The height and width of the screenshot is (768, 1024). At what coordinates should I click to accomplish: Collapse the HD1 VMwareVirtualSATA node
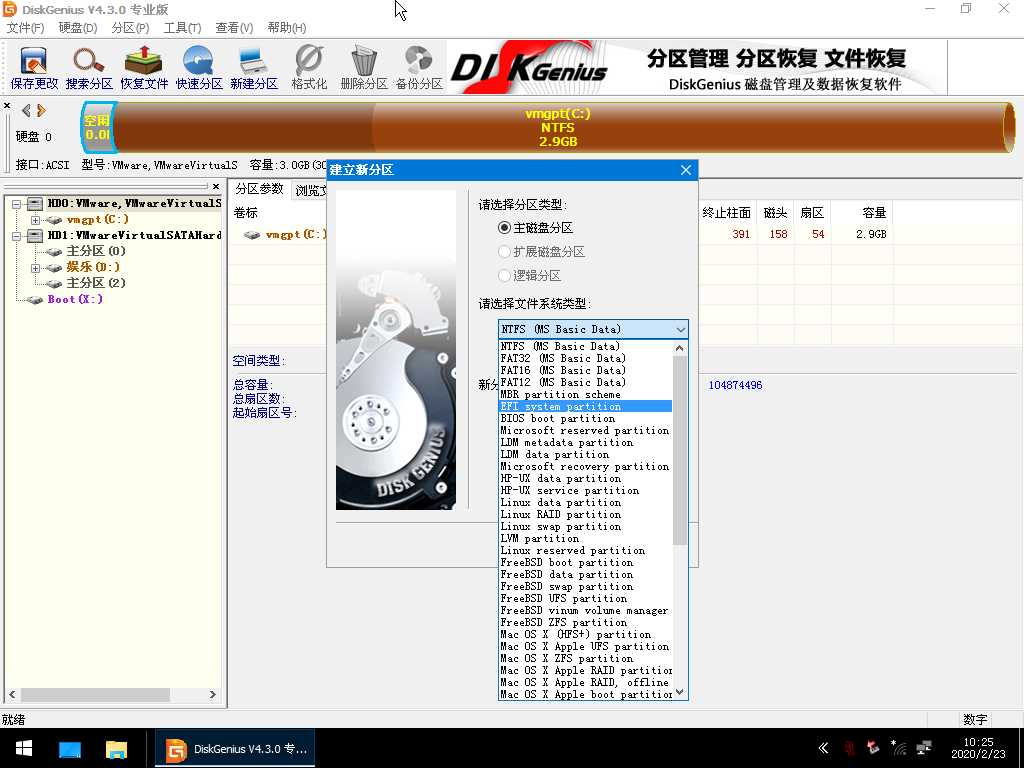click(x=16, y=236)
